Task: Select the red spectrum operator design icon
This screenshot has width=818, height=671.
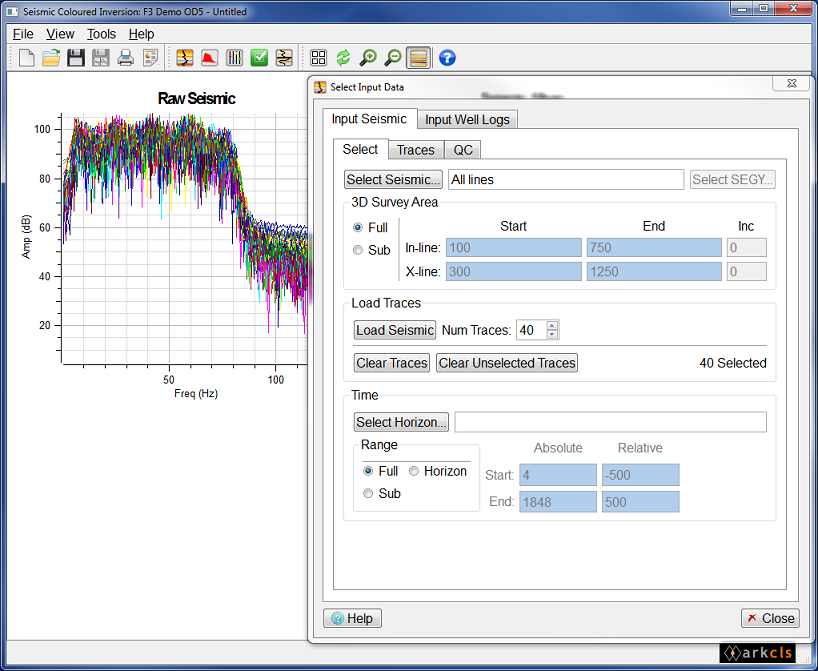Action: [209, 57]
